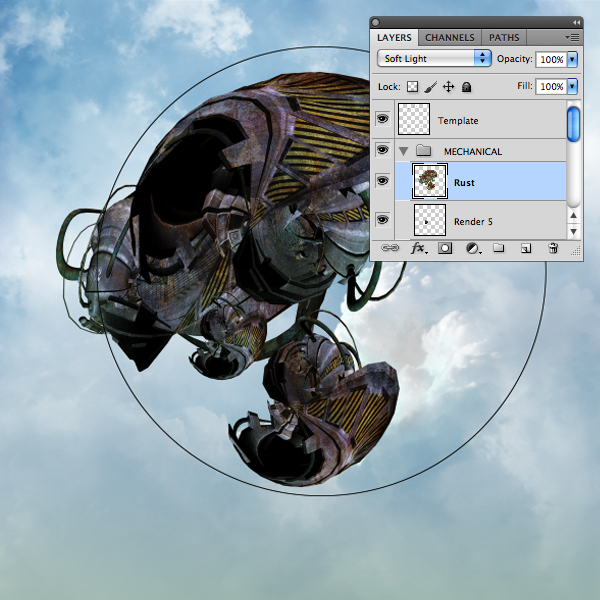600x600 pixels.
Task: Collapse the panel with double arrows
Action: 576,23
